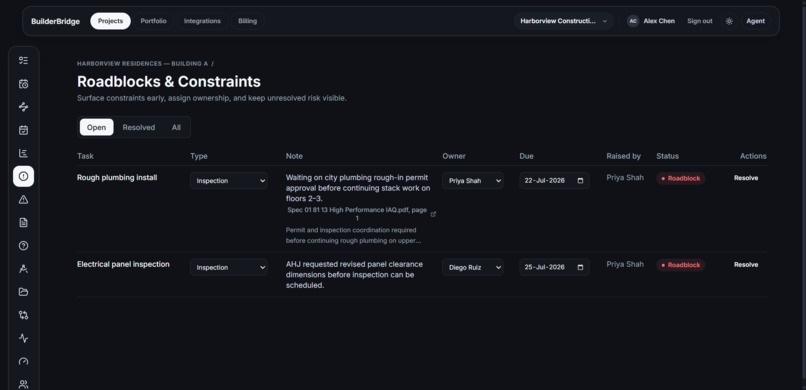Click the BuilderBridge logo
The width and height of the screenshot is (806, 390).
pyautogui.click(x=56, y=22)
